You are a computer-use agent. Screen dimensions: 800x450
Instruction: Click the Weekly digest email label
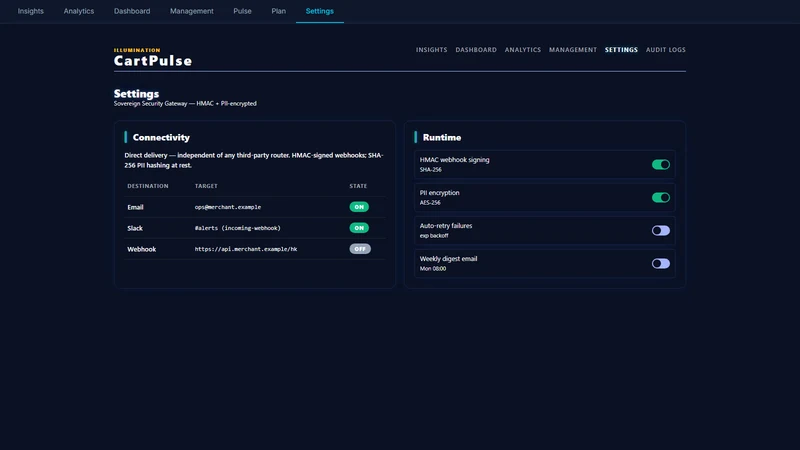tap(448, 259)
